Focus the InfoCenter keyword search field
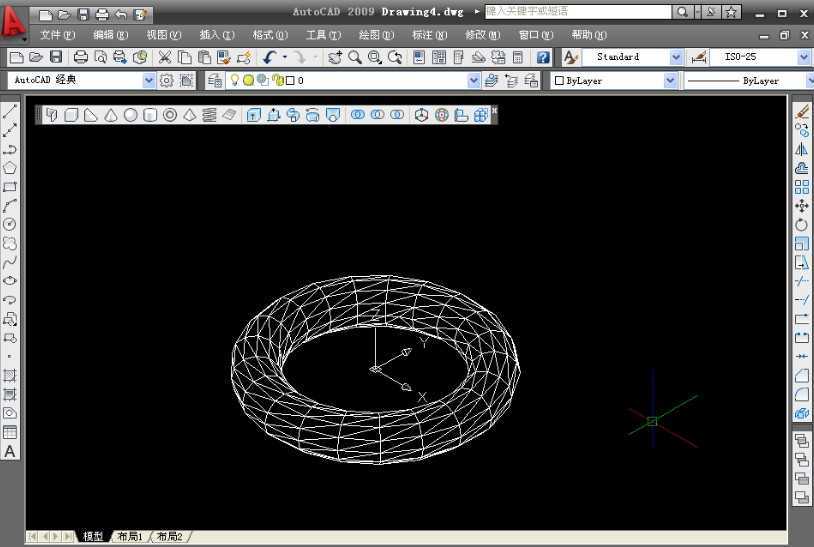814x547 pixels. click(578, 12)
